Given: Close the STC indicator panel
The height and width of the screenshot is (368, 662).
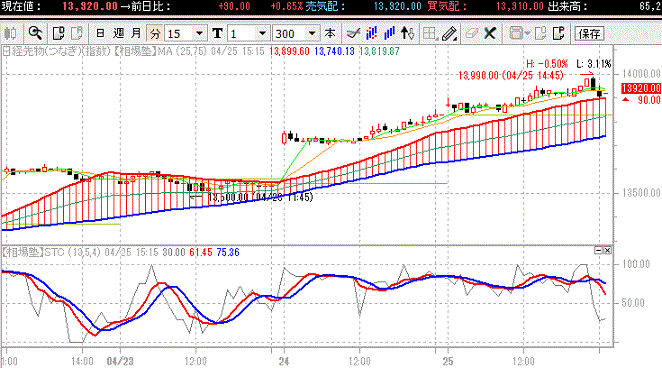Looking at the screenshot, I should coord(607,250).
